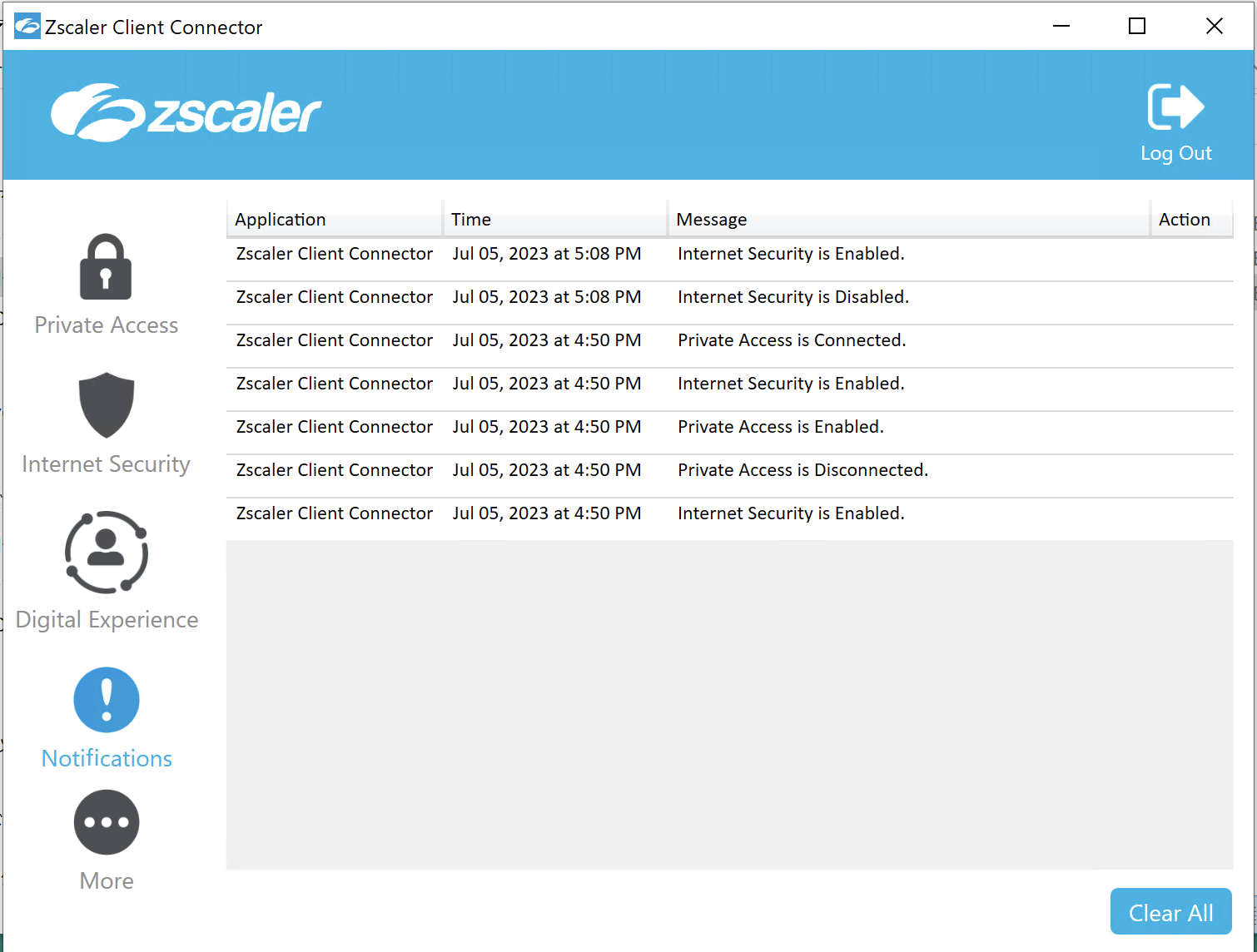The height and width of the screenshot is (952, 1257).
Task: Select the "Private Access is Disconnected." message
Action: click(802, 470)
